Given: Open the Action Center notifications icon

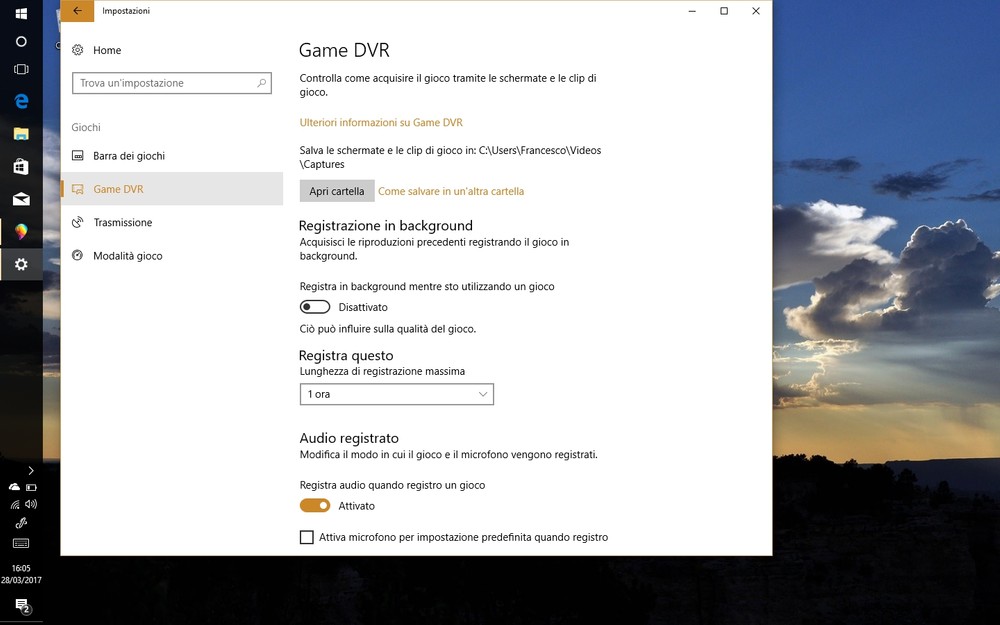Looking at the screenshot, I should pyautogui.click(x=22, y=605).
